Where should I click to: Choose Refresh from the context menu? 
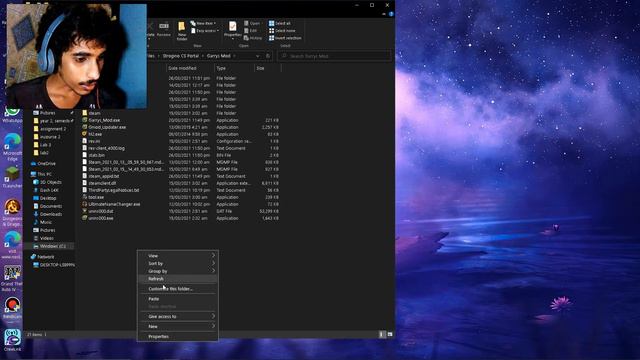pyautogui.click(x=178, y=279)
